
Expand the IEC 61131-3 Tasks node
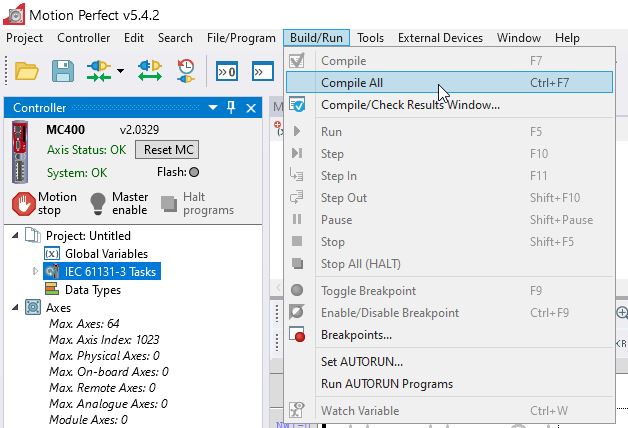(35, 271)
